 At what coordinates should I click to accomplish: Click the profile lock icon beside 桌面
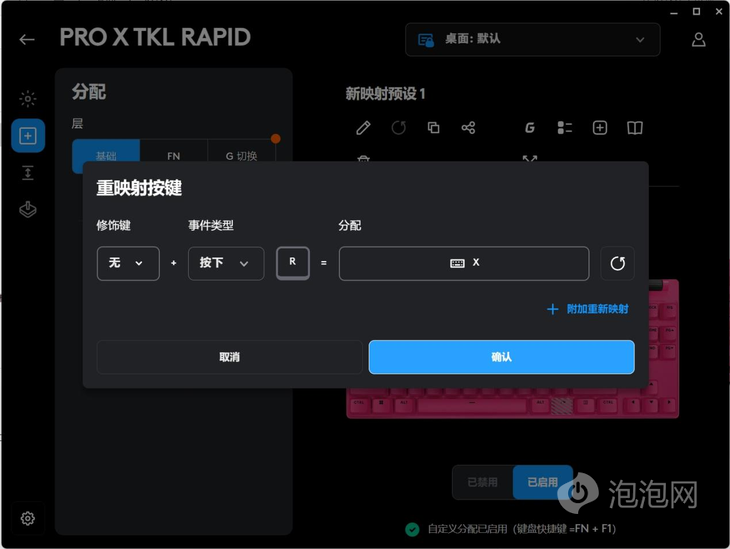tap(426, 40)
